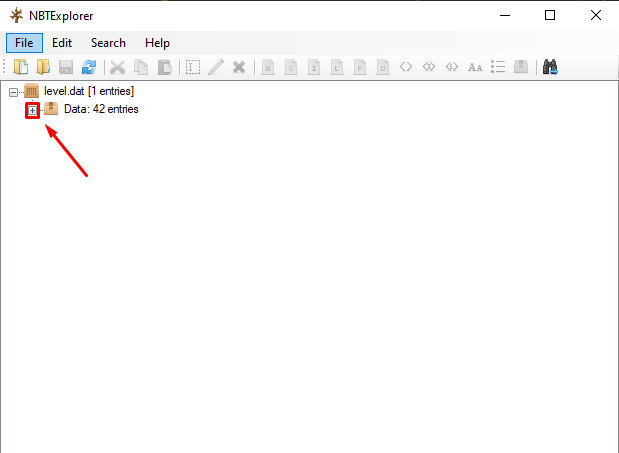
Task: Click the Refresh toolbar icon
Action: (89, 67)
